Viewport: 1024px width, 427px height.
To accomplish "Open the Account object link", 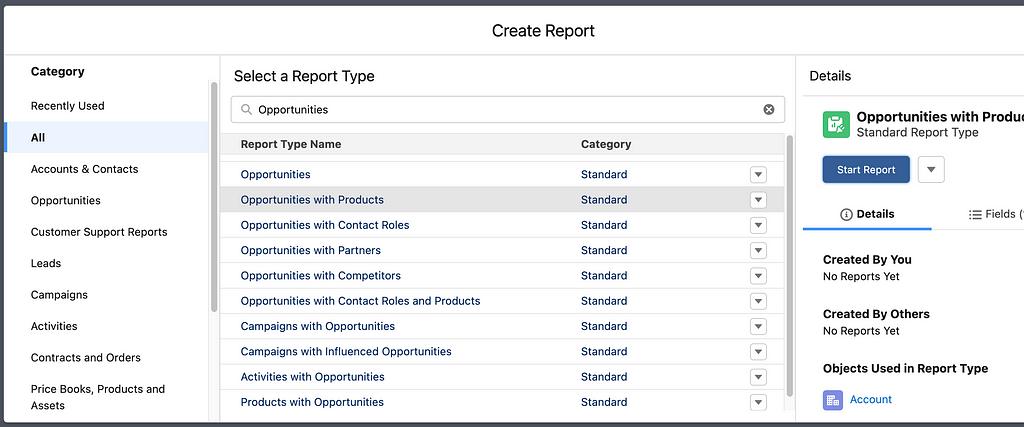I will tap(870, 400).
